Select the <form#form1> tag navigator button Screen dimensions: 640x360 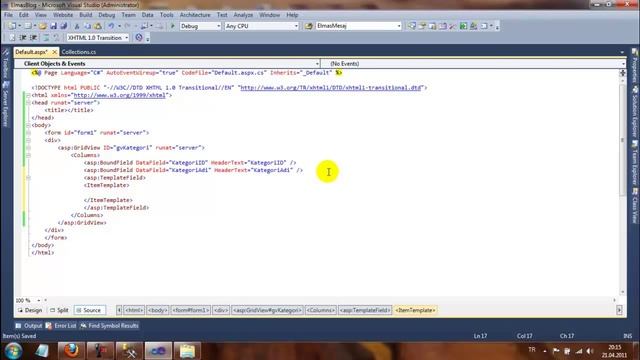191,310
